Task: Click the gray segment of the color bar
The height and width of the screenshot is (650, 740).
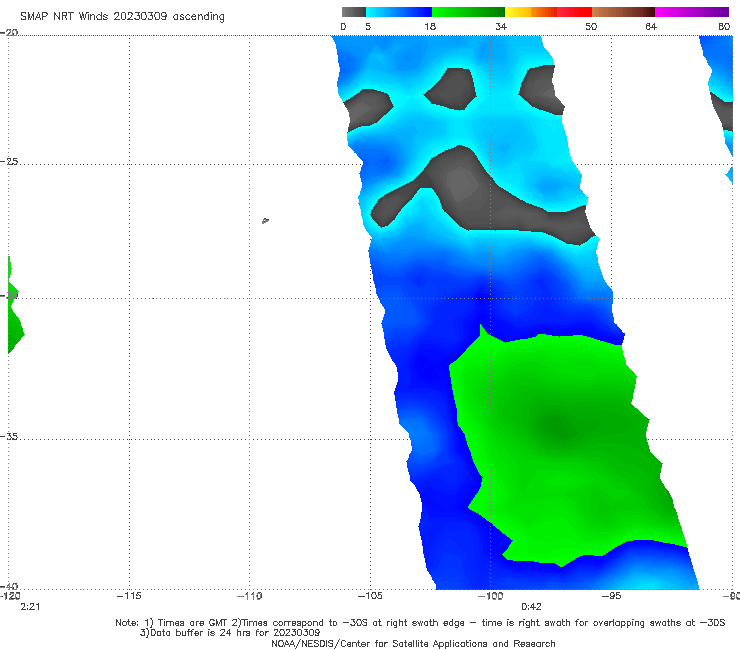Action: click(353, 12)
